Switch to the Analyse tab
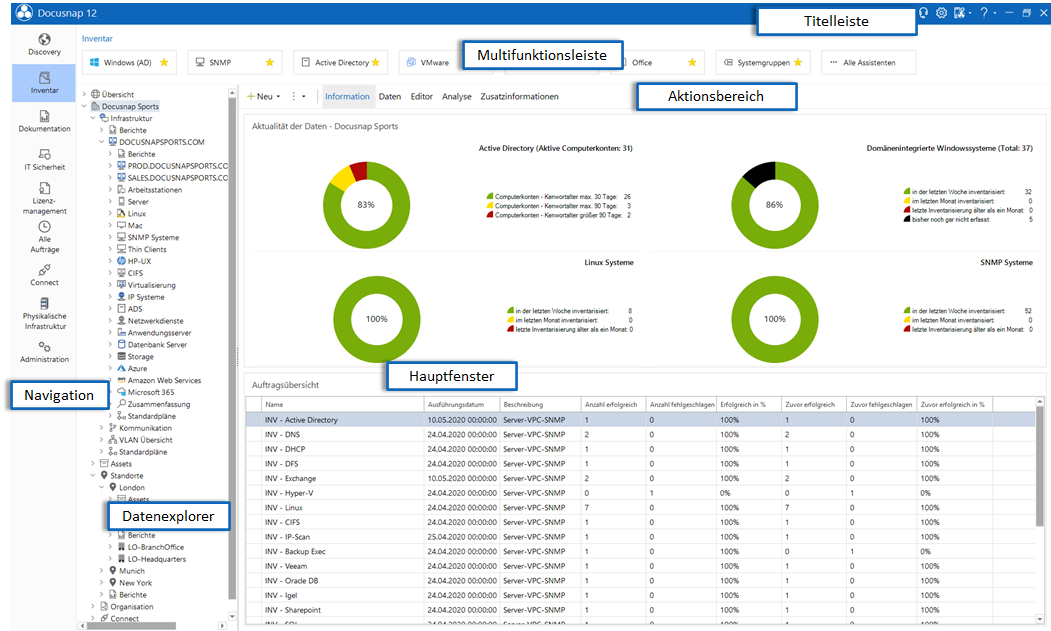This screenshot has height=631, width=1051. coord(456,97)
